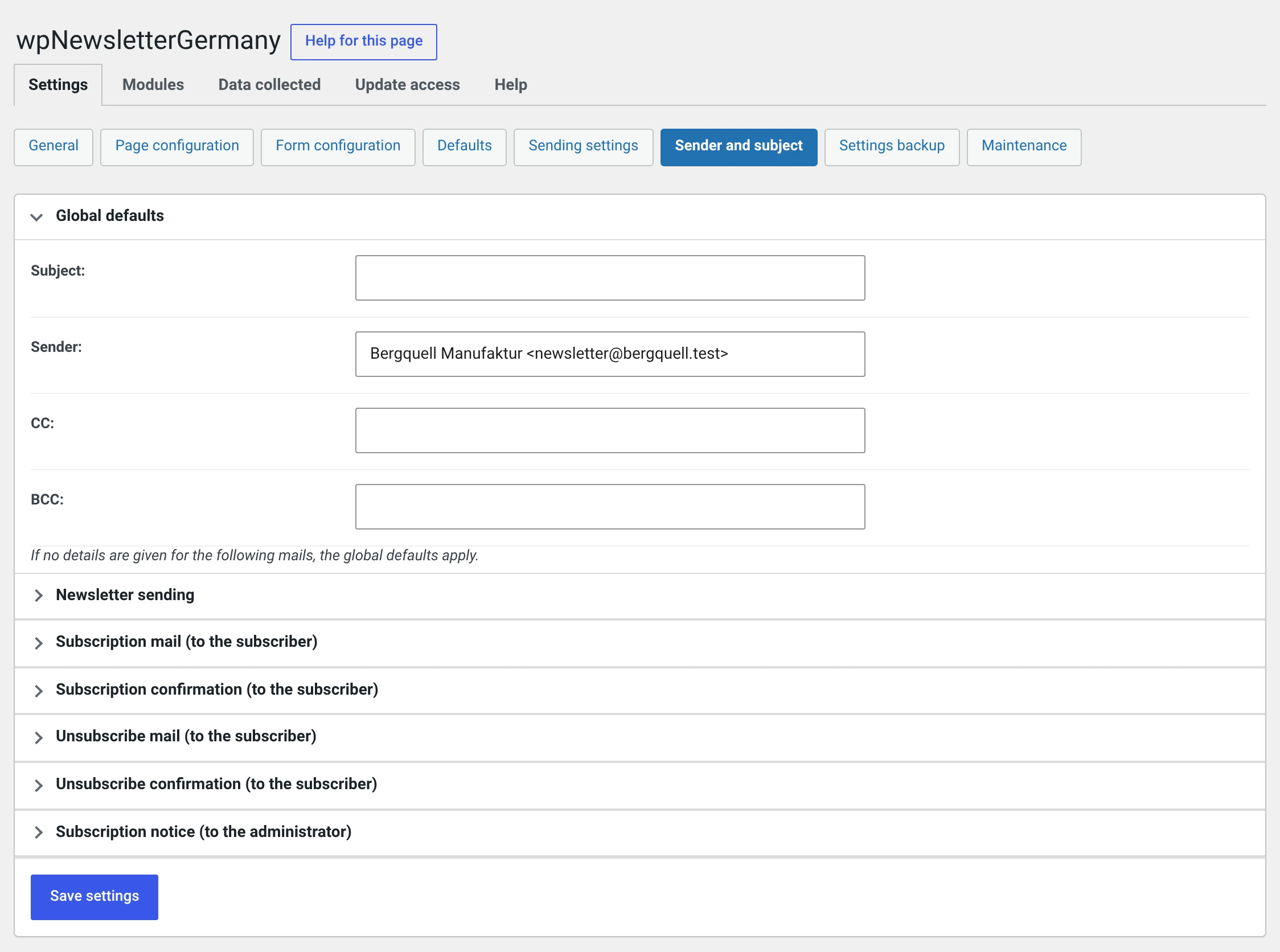Click the wpNewsletterGermany page heading
This screenshot has width=1280, height=952.
[x=148, y=40]
